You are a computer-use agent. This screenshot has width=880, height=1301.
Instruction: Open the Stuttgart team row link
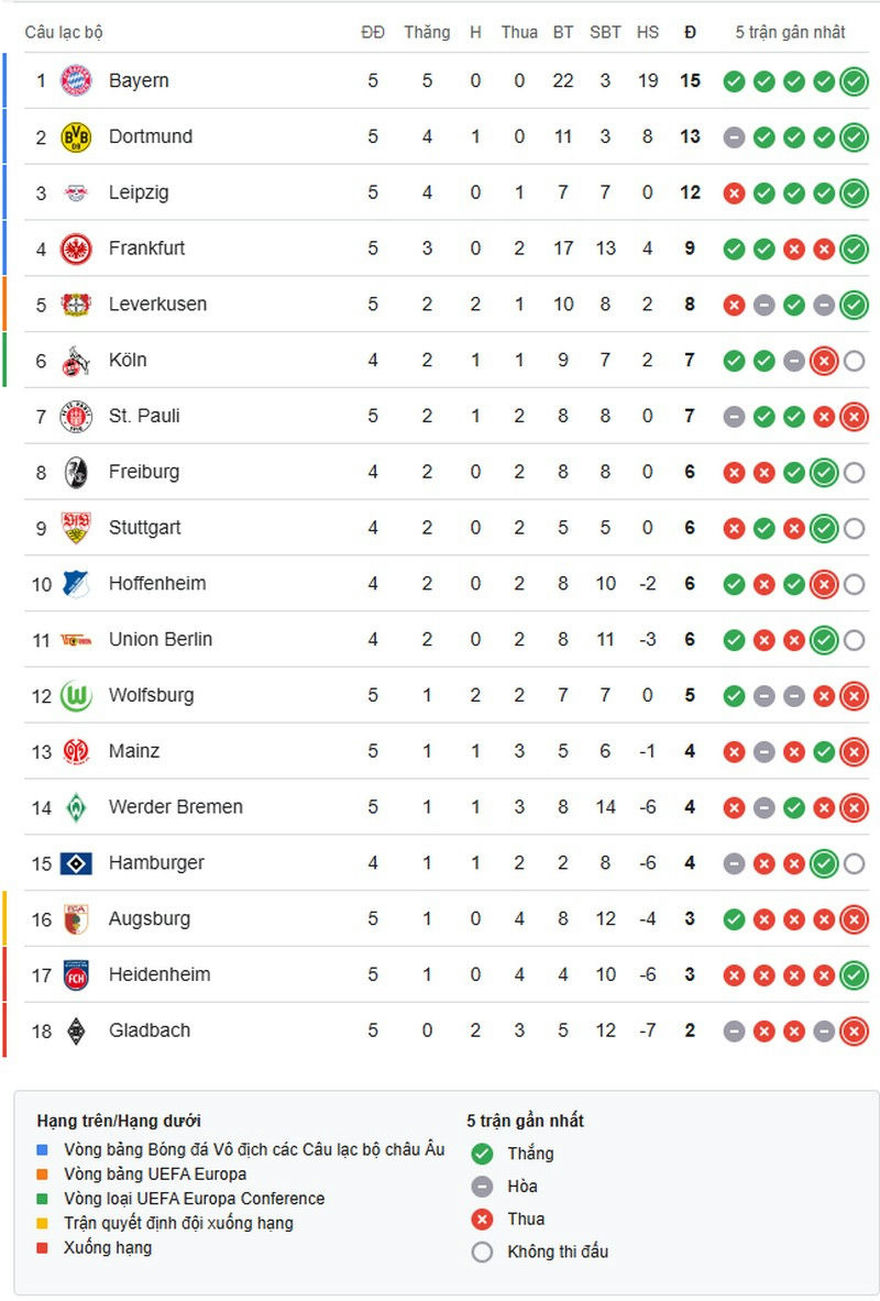(x=144, y=528)
